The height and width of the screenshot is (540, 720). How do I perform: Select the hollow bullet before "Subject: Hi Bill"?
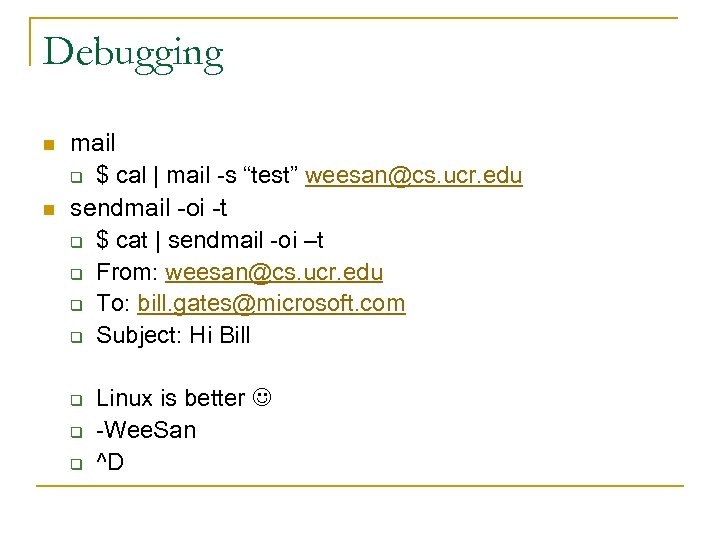(x=75, y=338)
